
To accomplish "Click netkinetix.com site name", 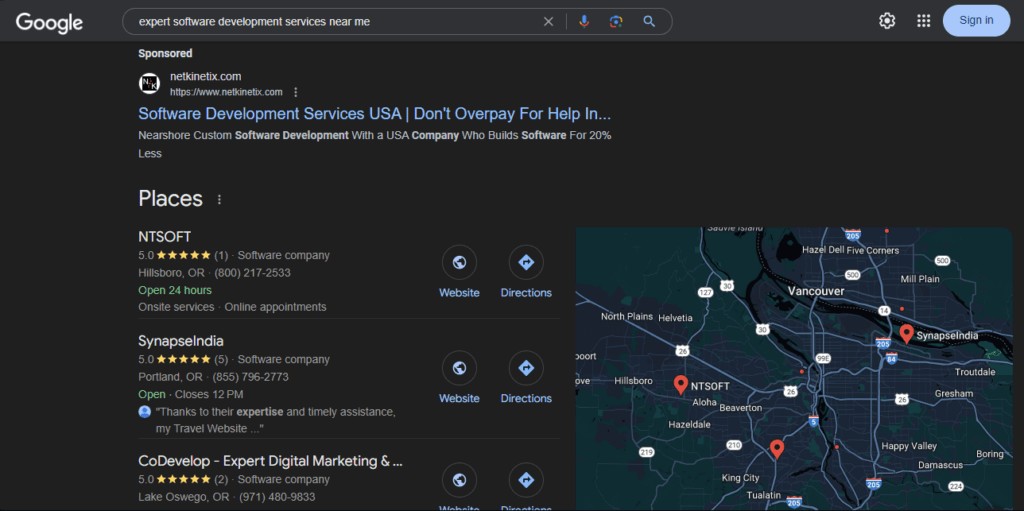I will pyautogui.click(x=206, y=76).
